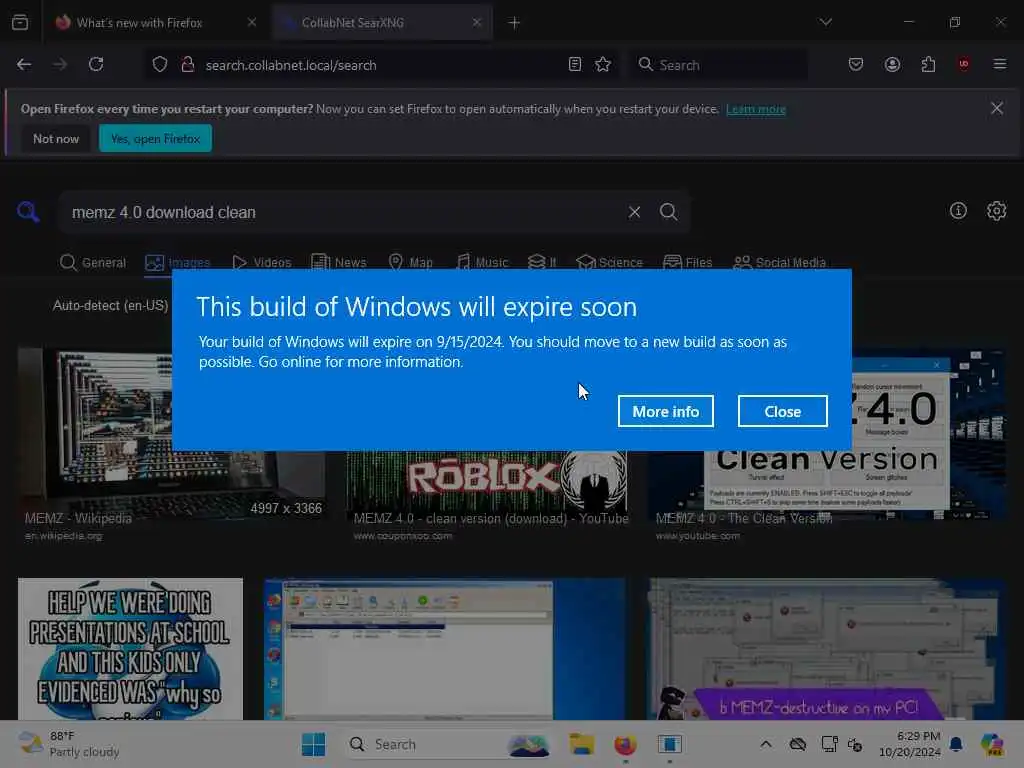The width and height of the screenshot is (1024, 768).
Task: Switch to the Social Media category
Action: click(x=780, y=263)
